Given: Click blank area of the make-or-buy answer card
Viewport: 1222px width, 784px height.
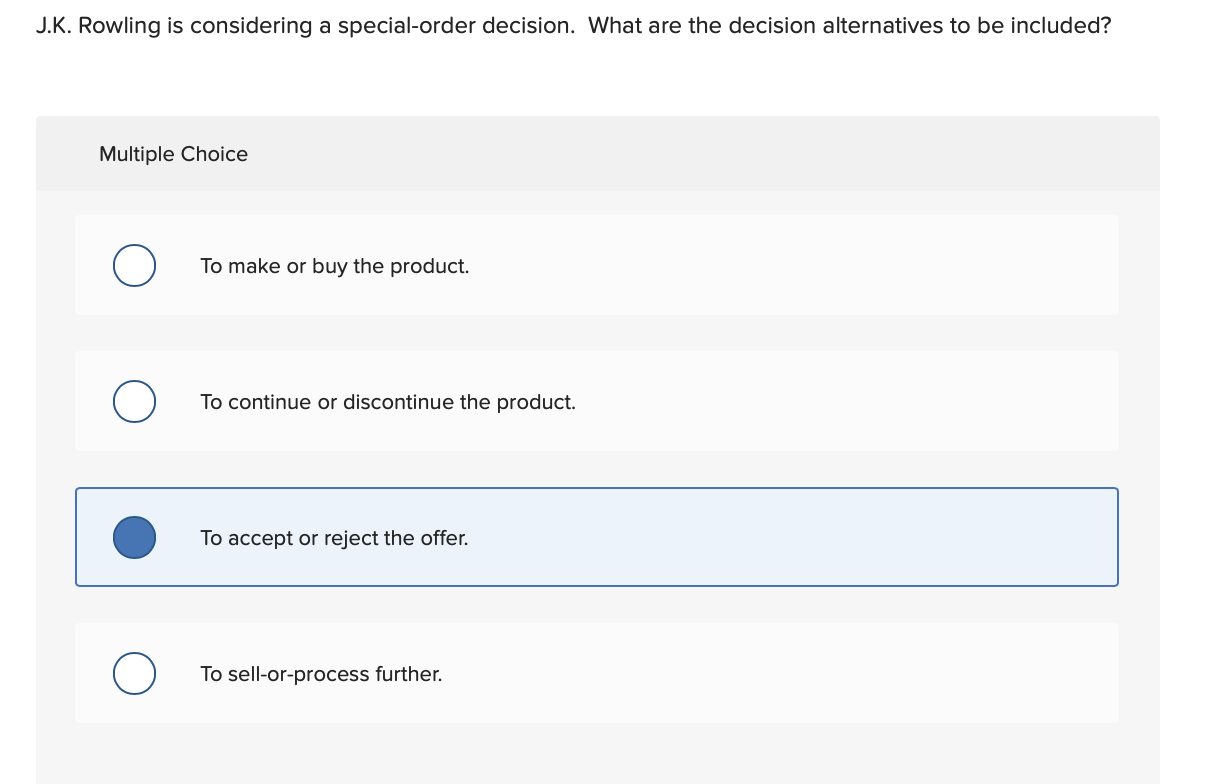Looking at the screenshot, I should [x=800, y=266].
